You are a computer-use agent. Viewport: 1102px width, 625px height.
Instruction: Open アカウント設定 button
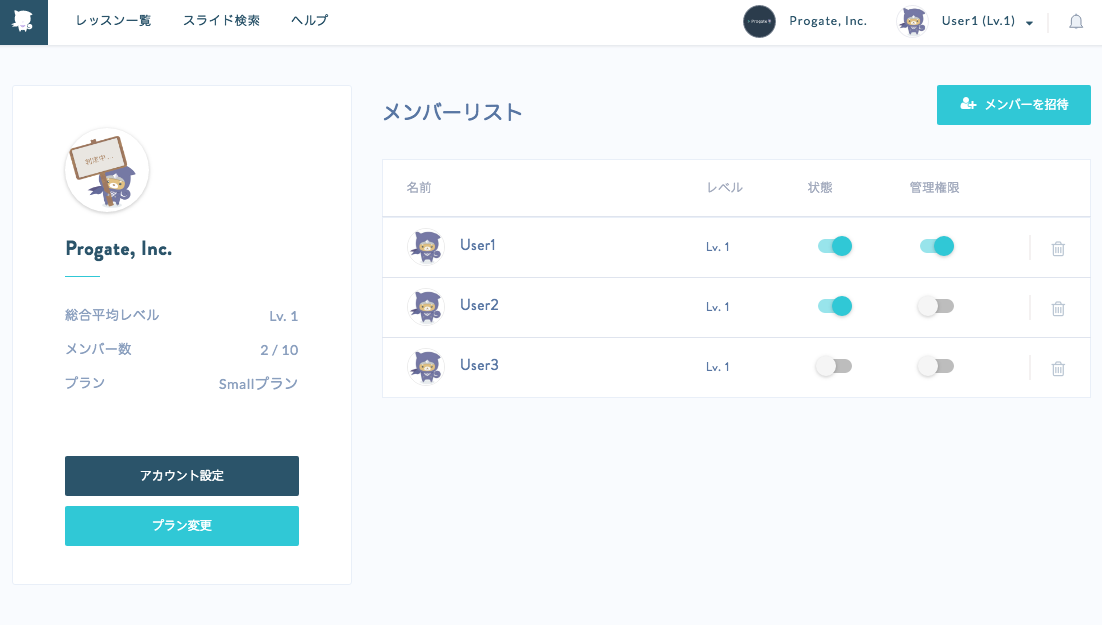click(182, 476)
